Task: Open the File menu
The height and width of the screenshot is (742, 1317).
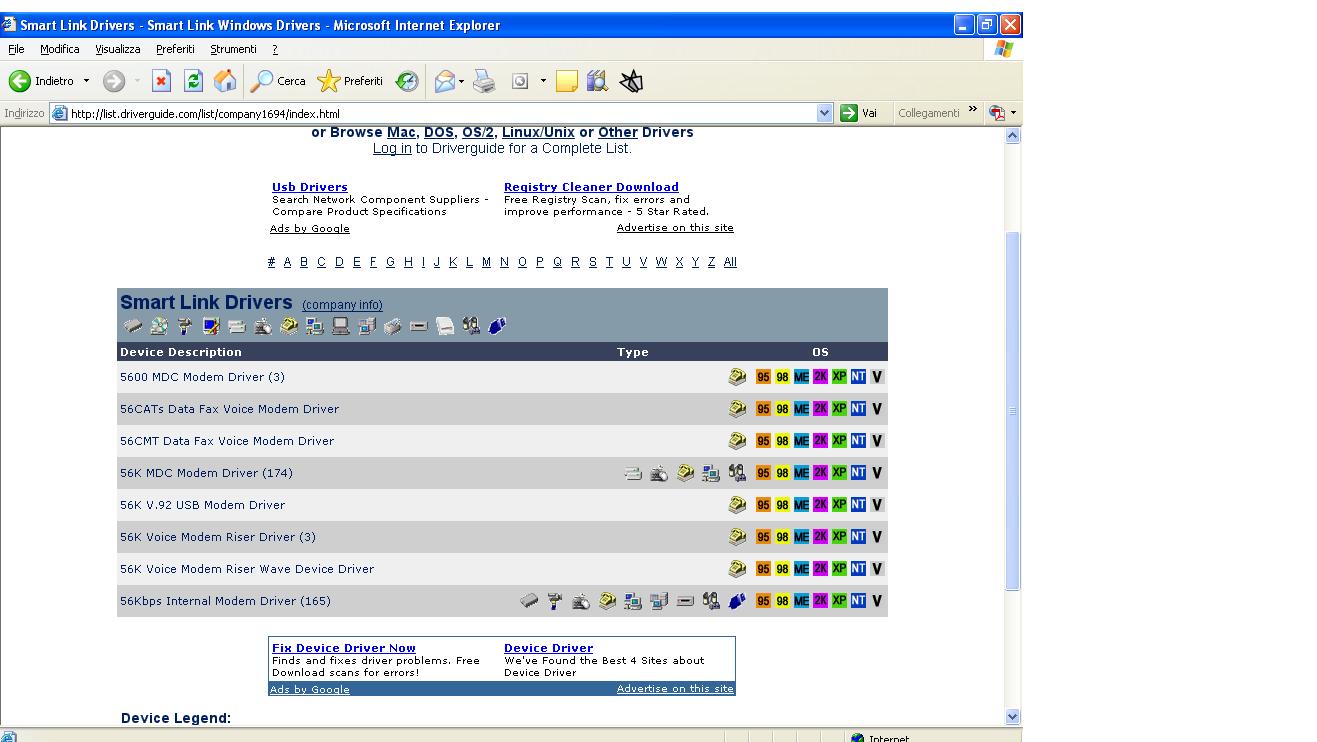Action: 16,49
